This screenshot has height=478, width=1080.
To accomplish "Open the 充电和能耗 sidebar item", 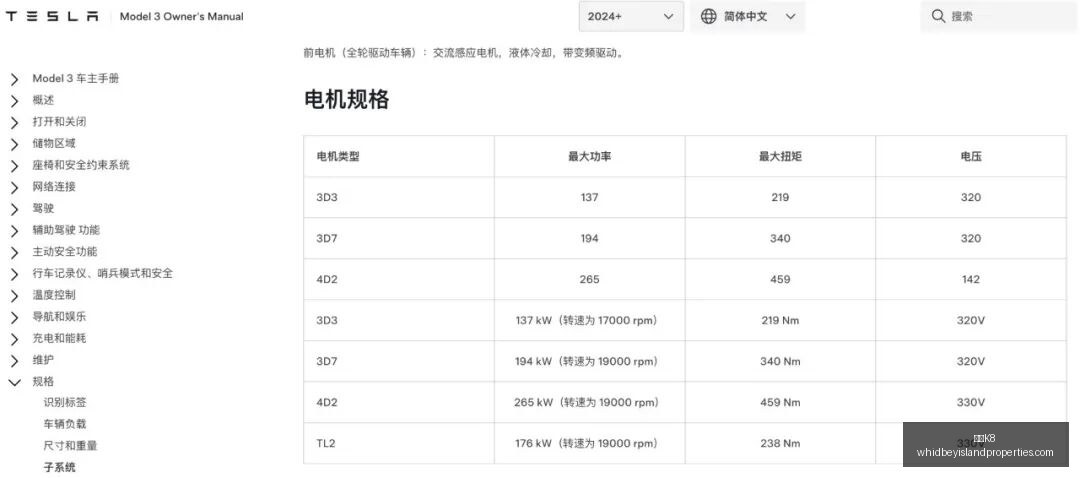I will pos(59,338).
